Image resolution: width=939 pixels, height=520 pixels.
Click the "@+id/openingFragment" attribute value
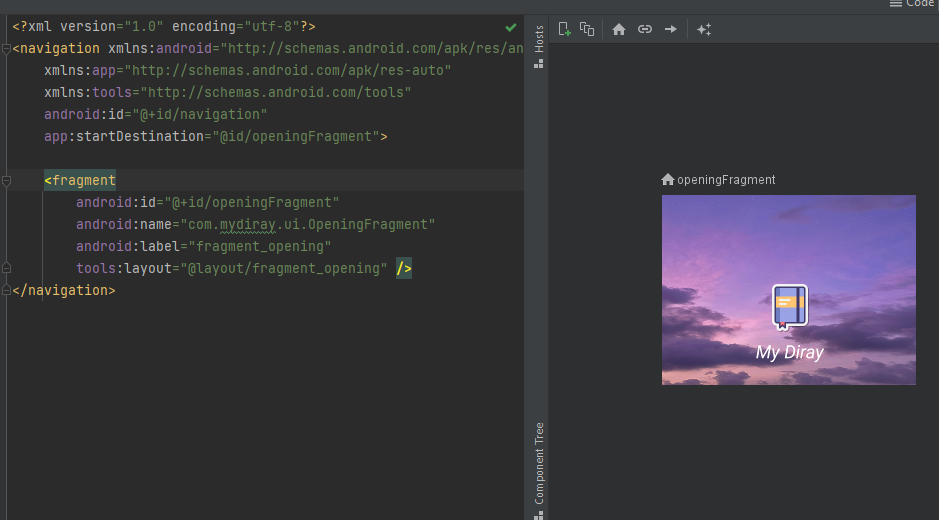tap(252, 202)
